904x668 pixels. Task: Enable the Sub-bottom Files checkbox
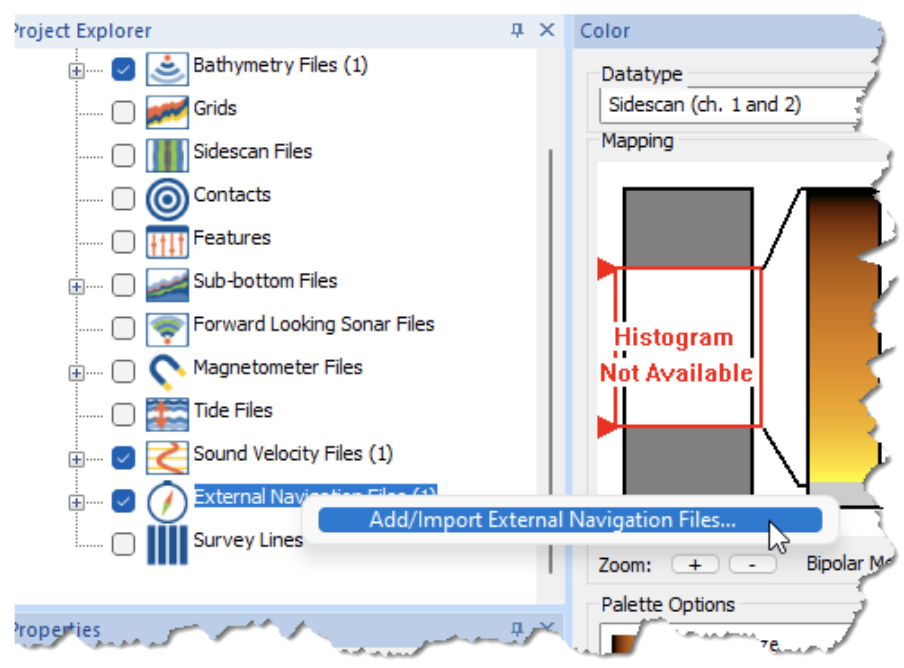[x=123, y=285]
